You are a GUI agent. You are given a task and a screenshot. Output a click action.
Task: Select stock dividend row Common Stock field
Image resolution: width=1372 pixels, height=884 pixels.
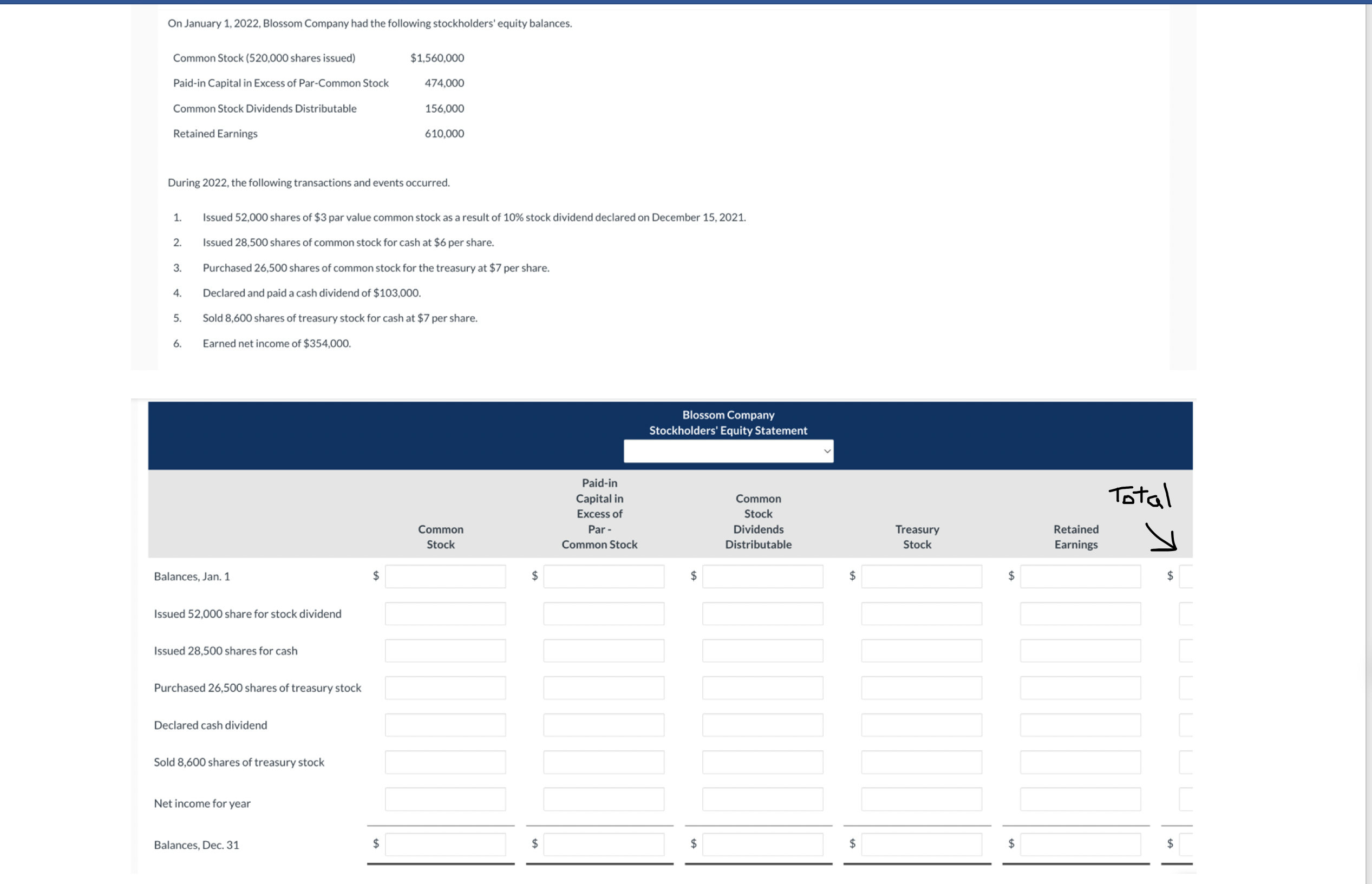click(x=445, y=614)
